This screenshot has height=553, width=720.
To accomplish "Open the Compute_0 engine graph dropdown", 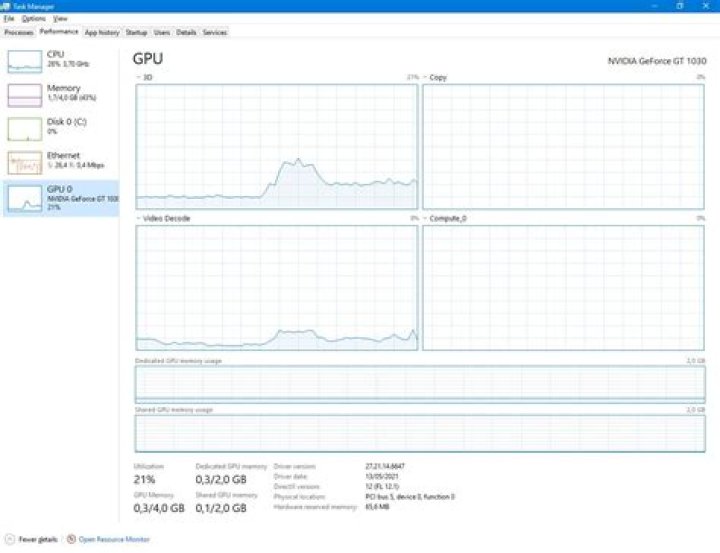I will [444, 219].
